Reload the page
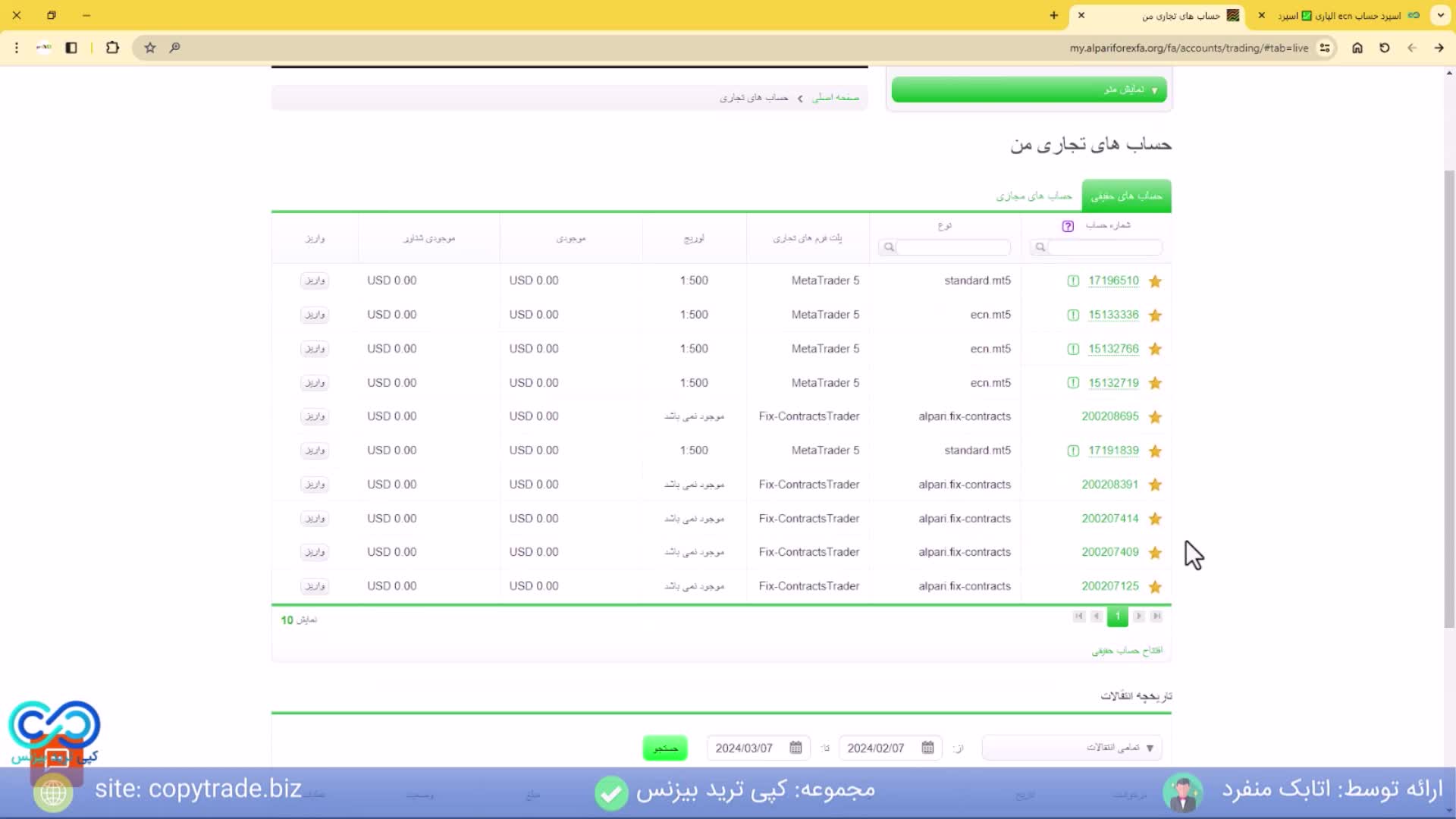1456x819 pixels. pos(1385,48)
